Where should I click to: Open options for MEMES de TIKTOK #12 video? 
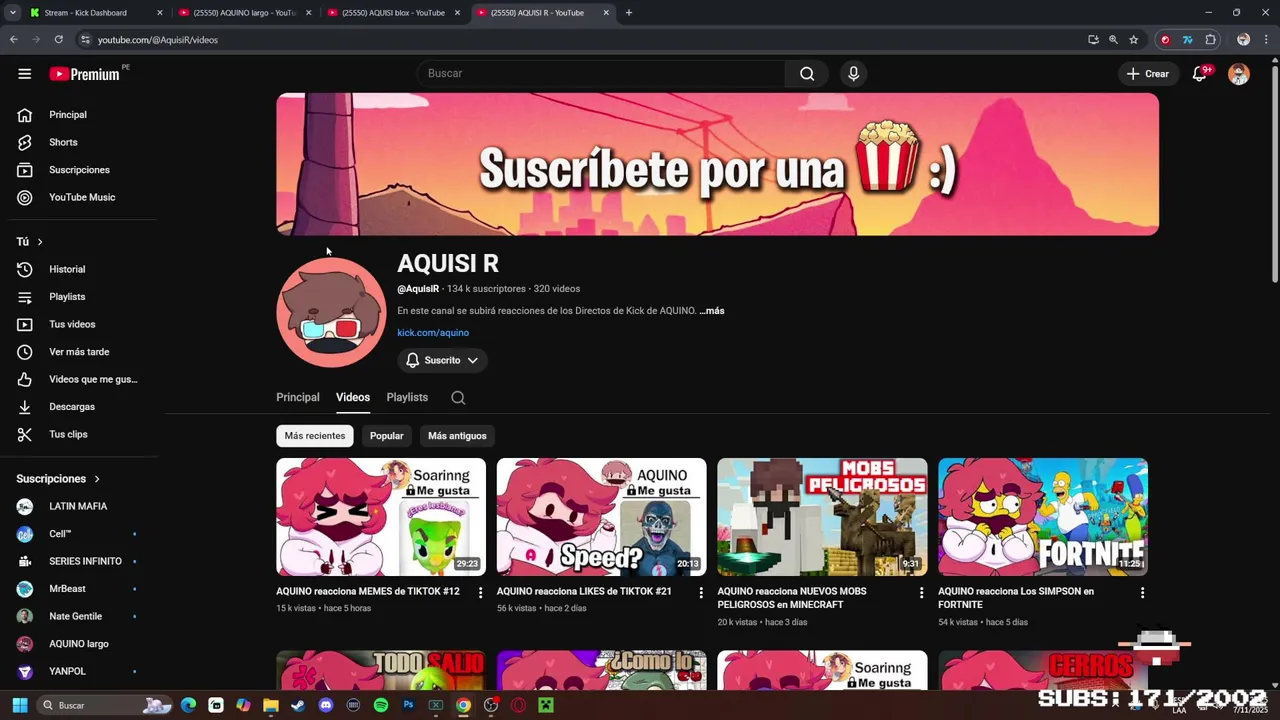pos(480,593)
